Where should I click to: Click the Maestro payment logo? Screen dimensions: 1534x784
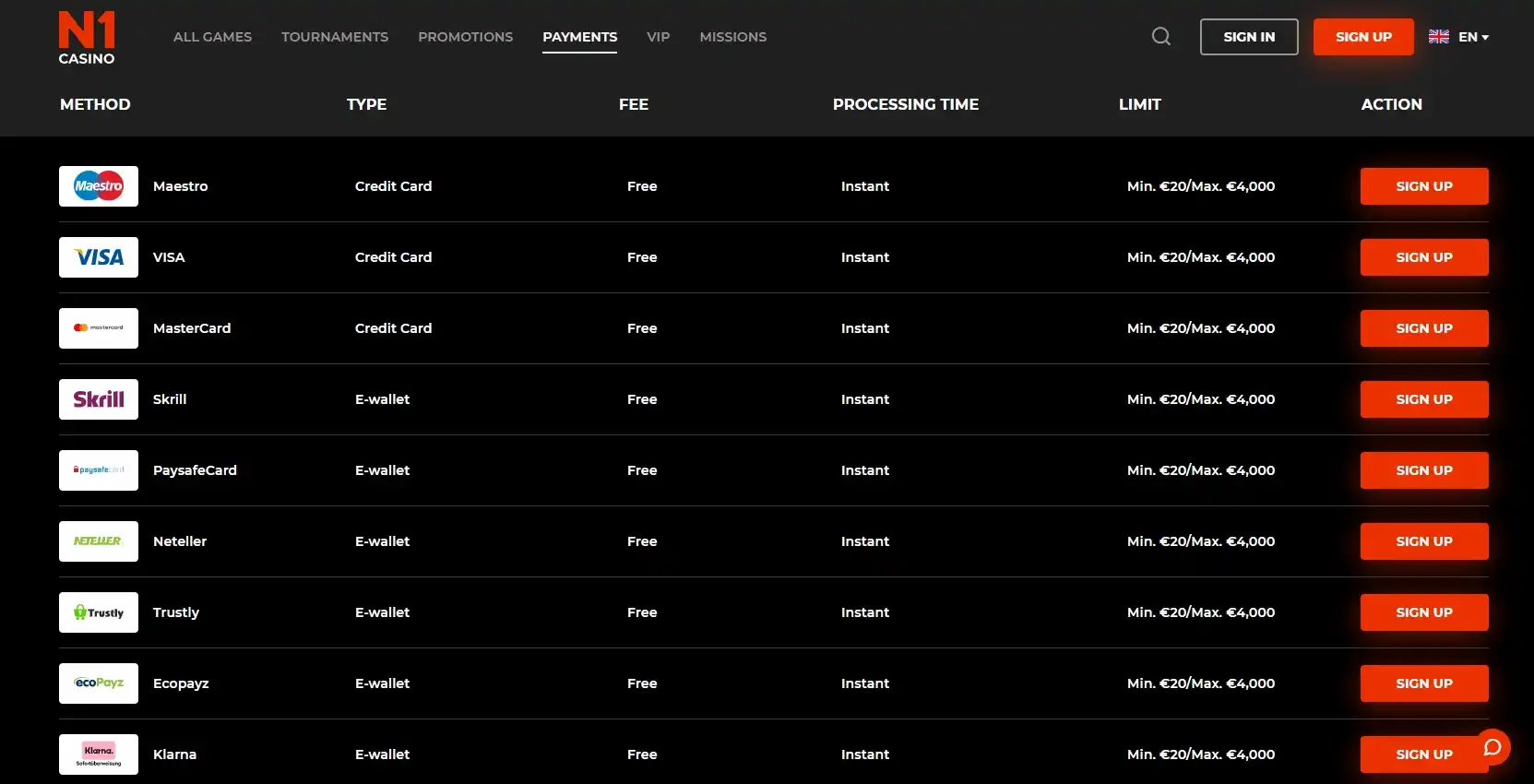click(99, 186)
